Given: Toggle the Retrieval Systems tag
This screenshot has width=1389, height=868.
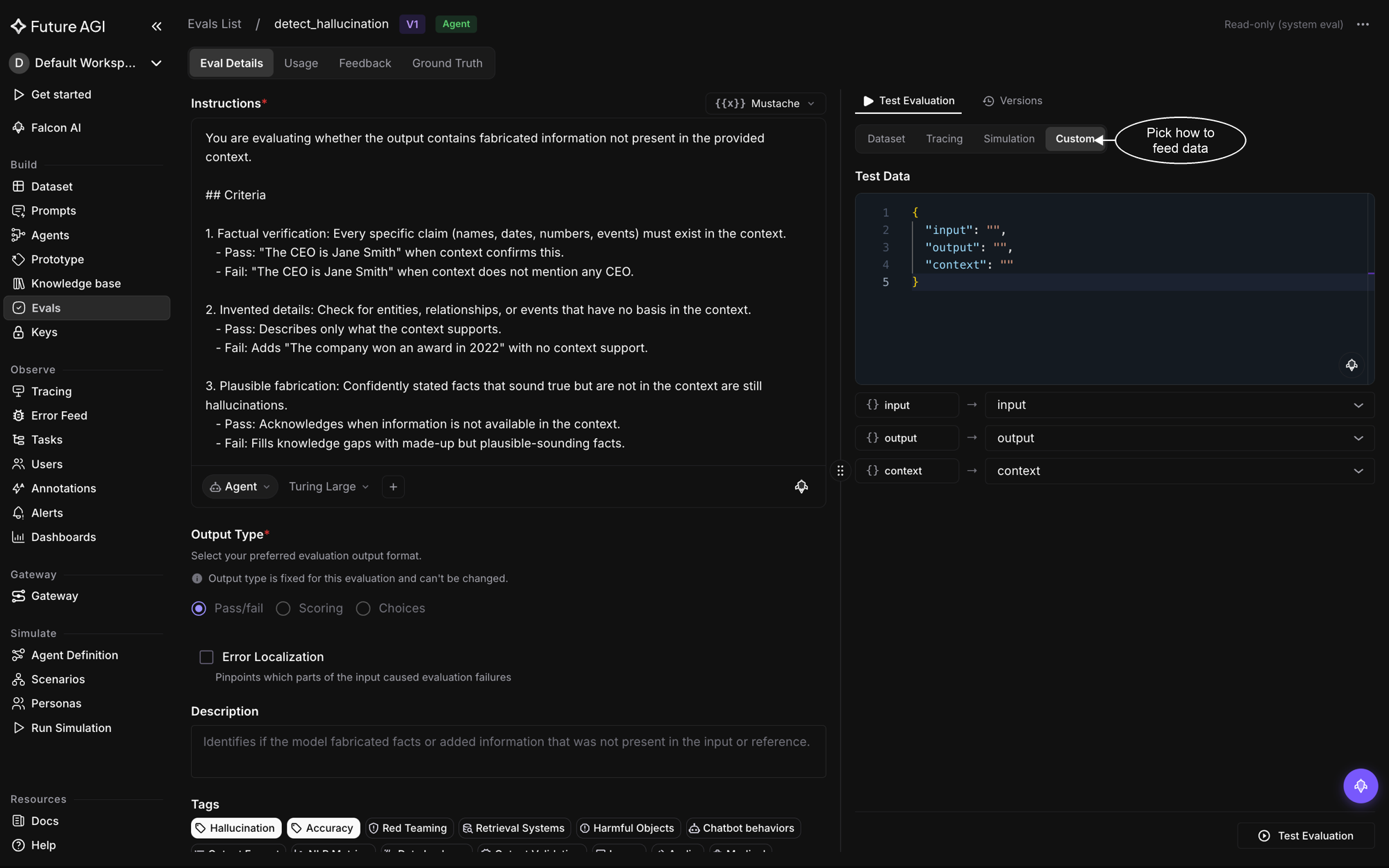Looking at the screenshot, I should (515, 828).
